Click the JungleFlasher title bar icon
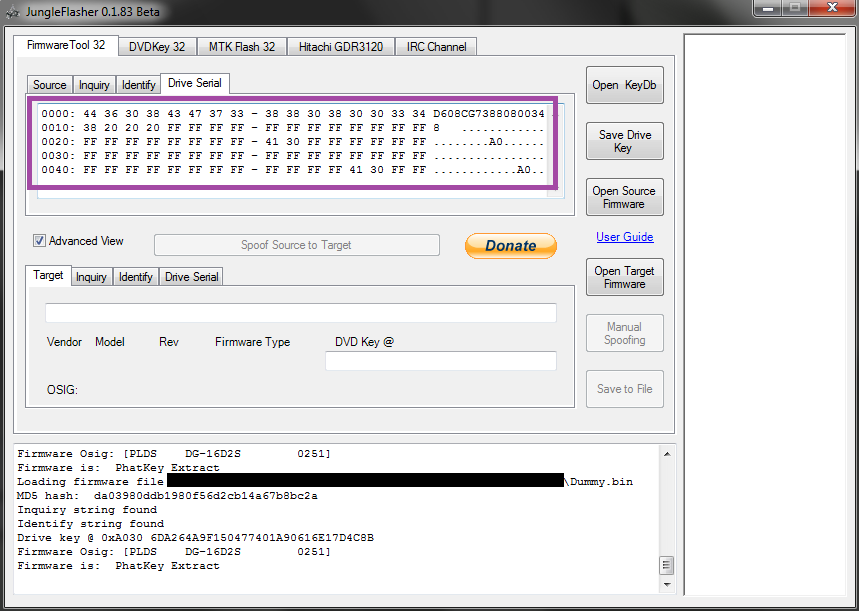The width and height of the screenshot is (859, 611). [x=13, y=12]
